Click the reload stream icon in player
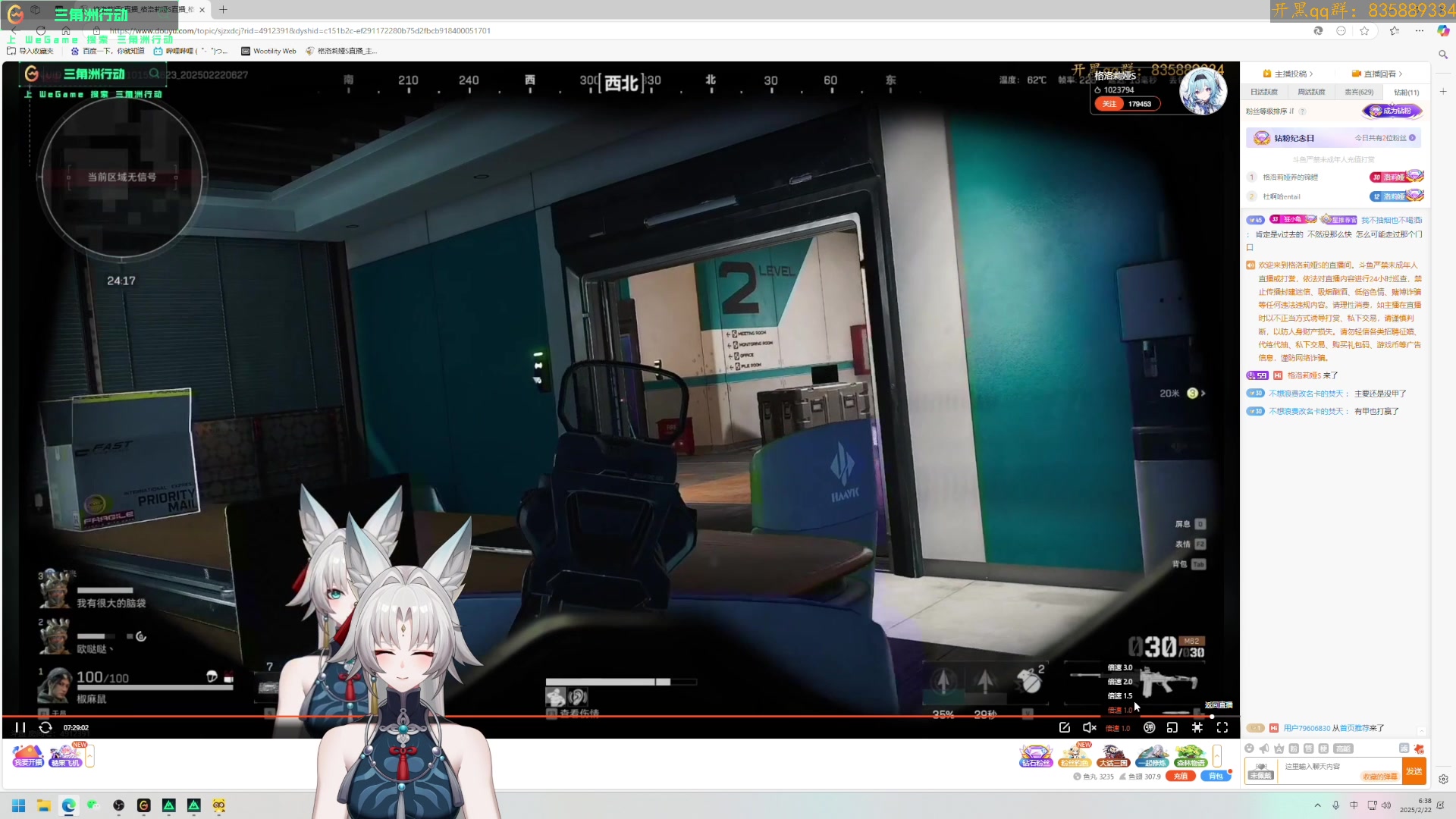Screen dimensions: 1456x819 pos(45,727)
